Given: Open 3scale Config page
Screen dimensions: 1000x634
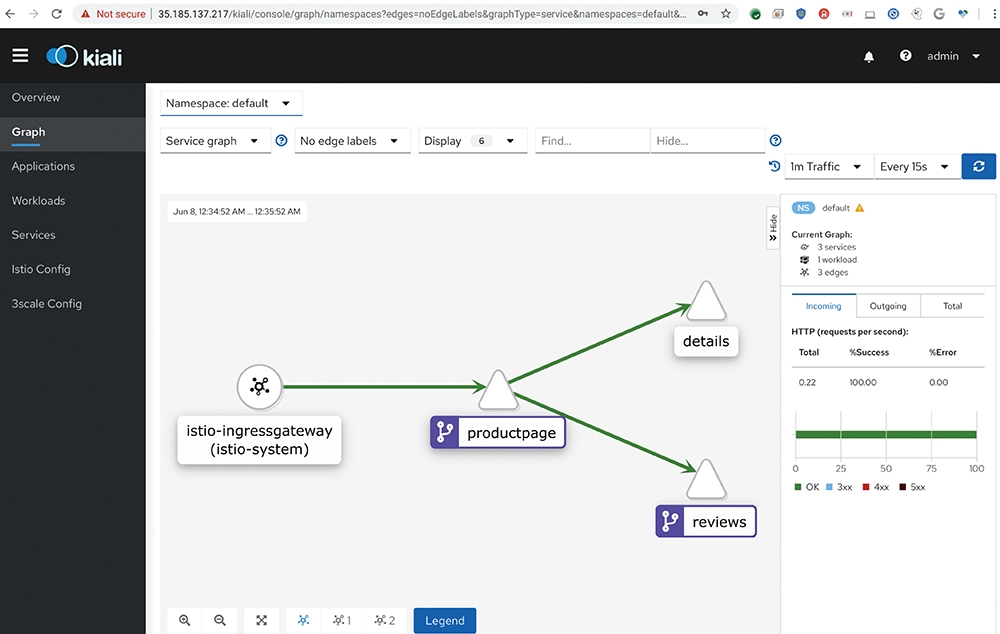Looking at the screenshot, I should pos(47,304).
